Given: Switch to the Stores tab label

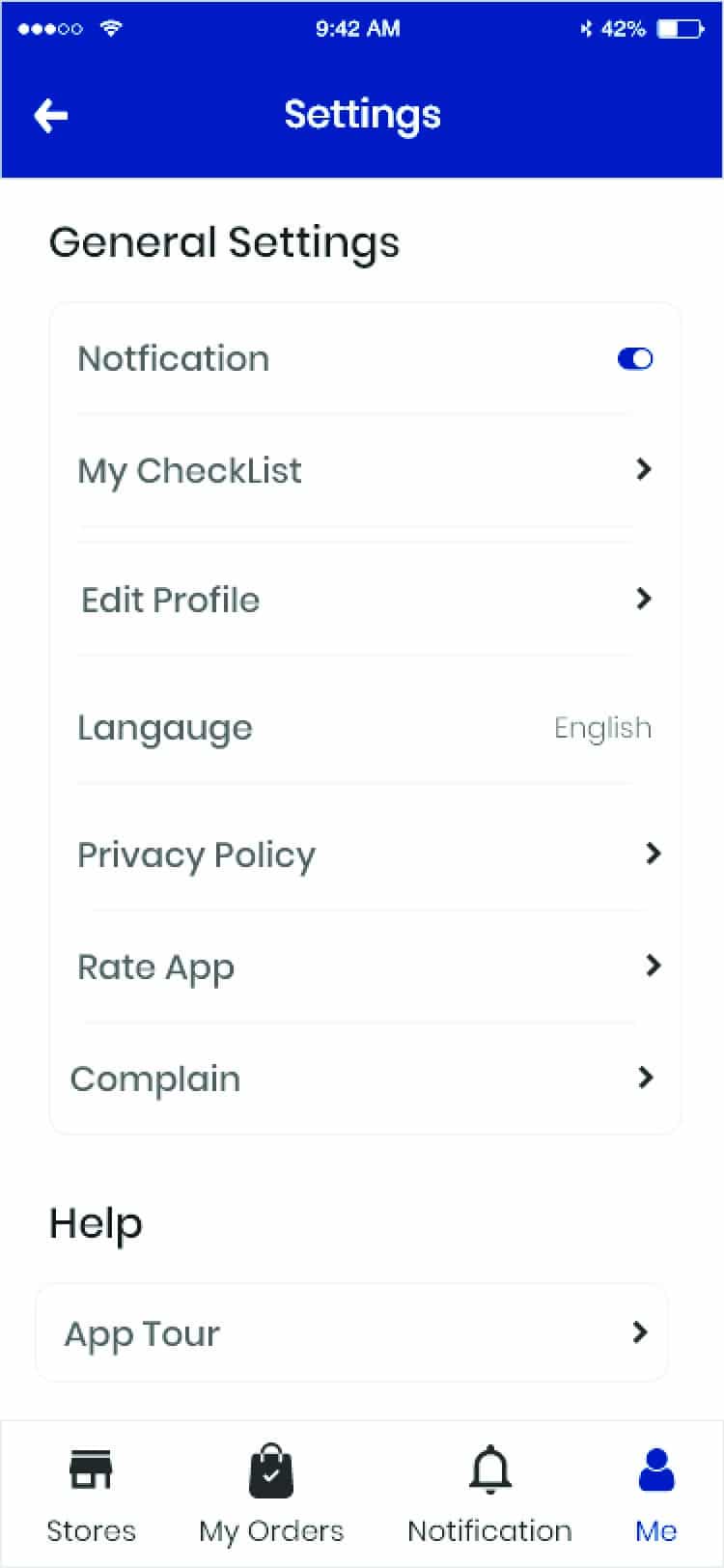Looking at the screenshot, I should pos(92,1530).
